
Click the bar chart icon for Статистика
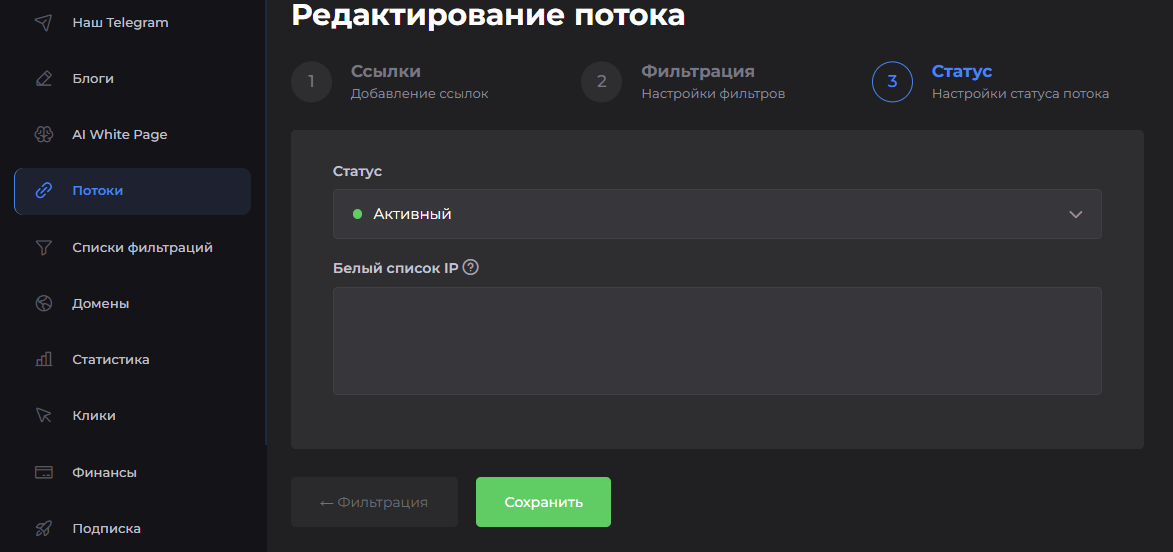tap(44, 360)
